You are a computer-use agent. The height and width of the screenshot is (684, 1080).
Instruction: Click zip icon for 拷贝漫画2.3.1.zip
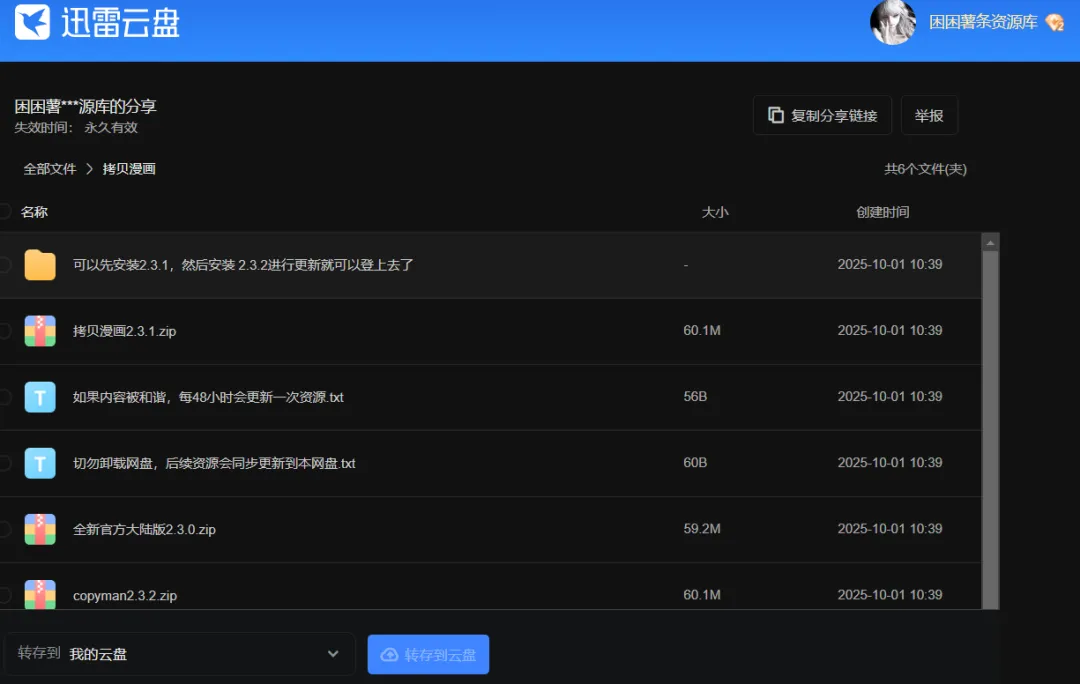(40, 331)
